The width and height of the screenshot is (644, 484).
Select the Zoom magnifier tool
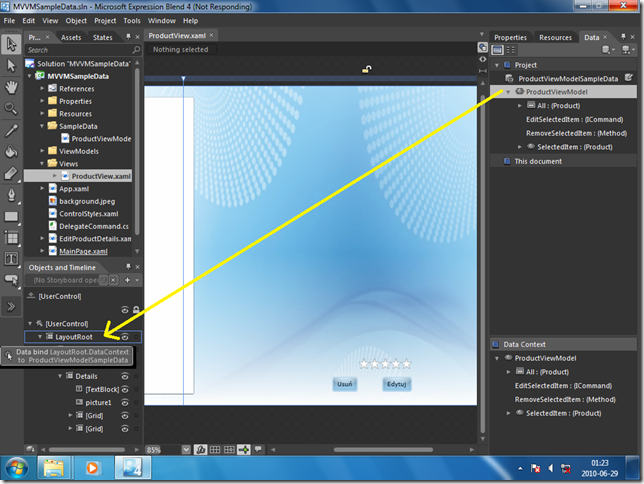(11, 108)
